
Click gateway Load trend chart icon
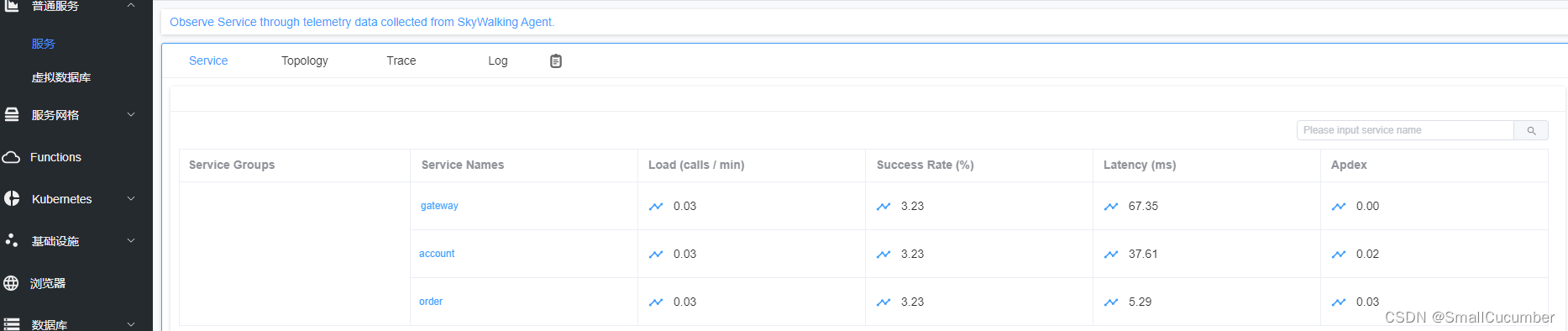tap(656, 206)
